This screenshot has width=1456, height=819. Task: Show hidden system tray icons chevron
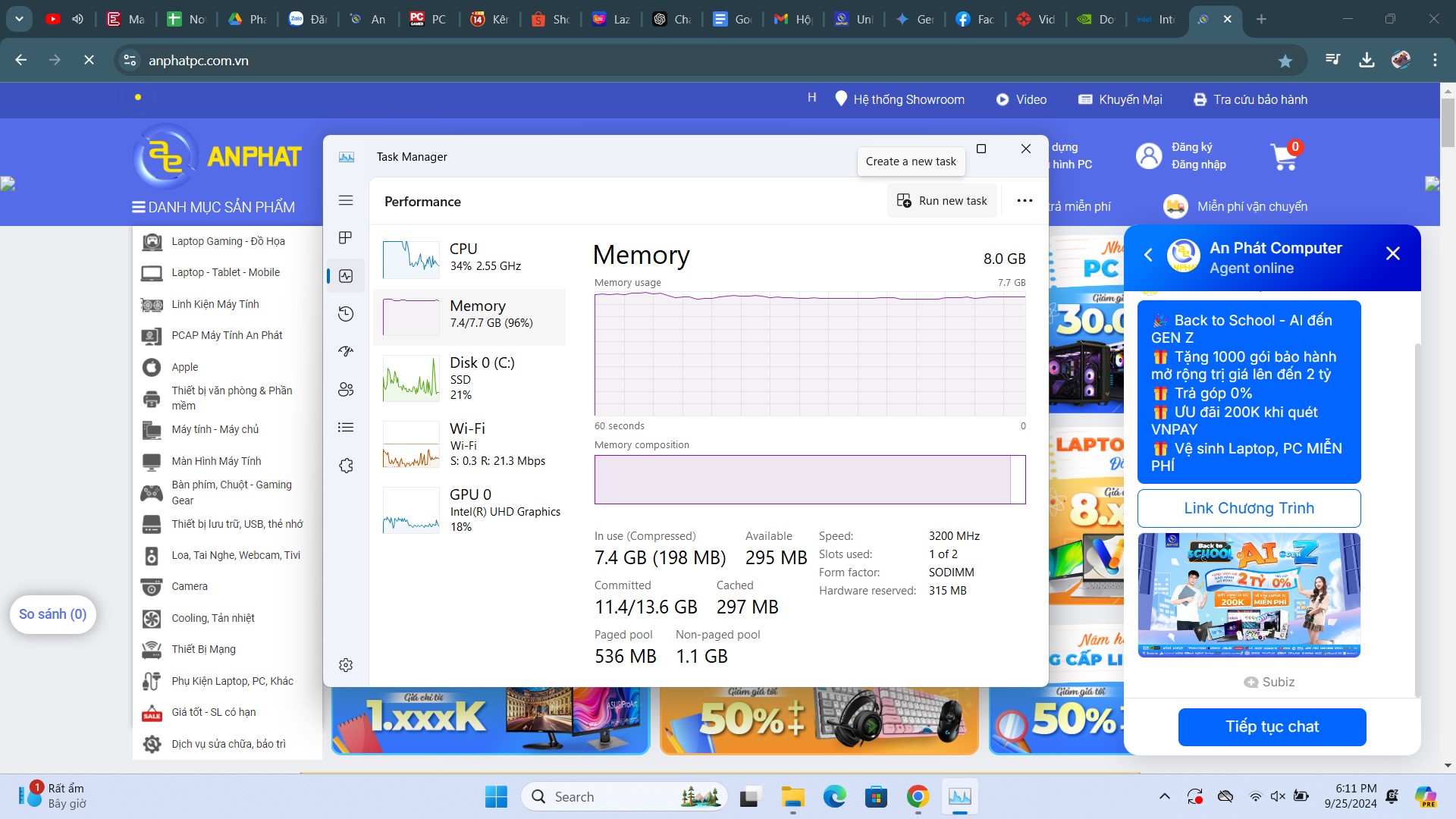pos(1164,797)
